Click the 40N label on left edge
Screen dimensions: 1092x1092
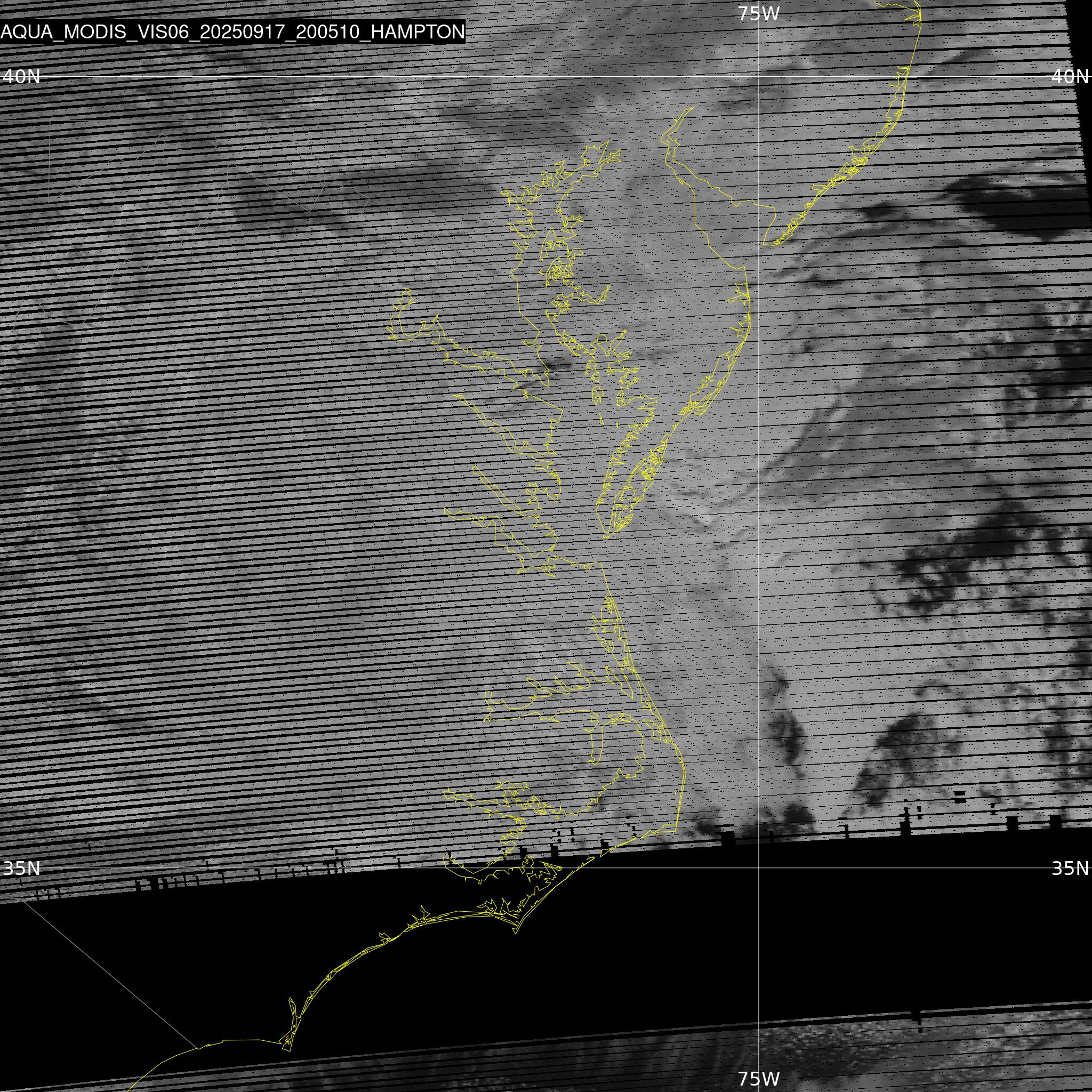pos(21,76)
